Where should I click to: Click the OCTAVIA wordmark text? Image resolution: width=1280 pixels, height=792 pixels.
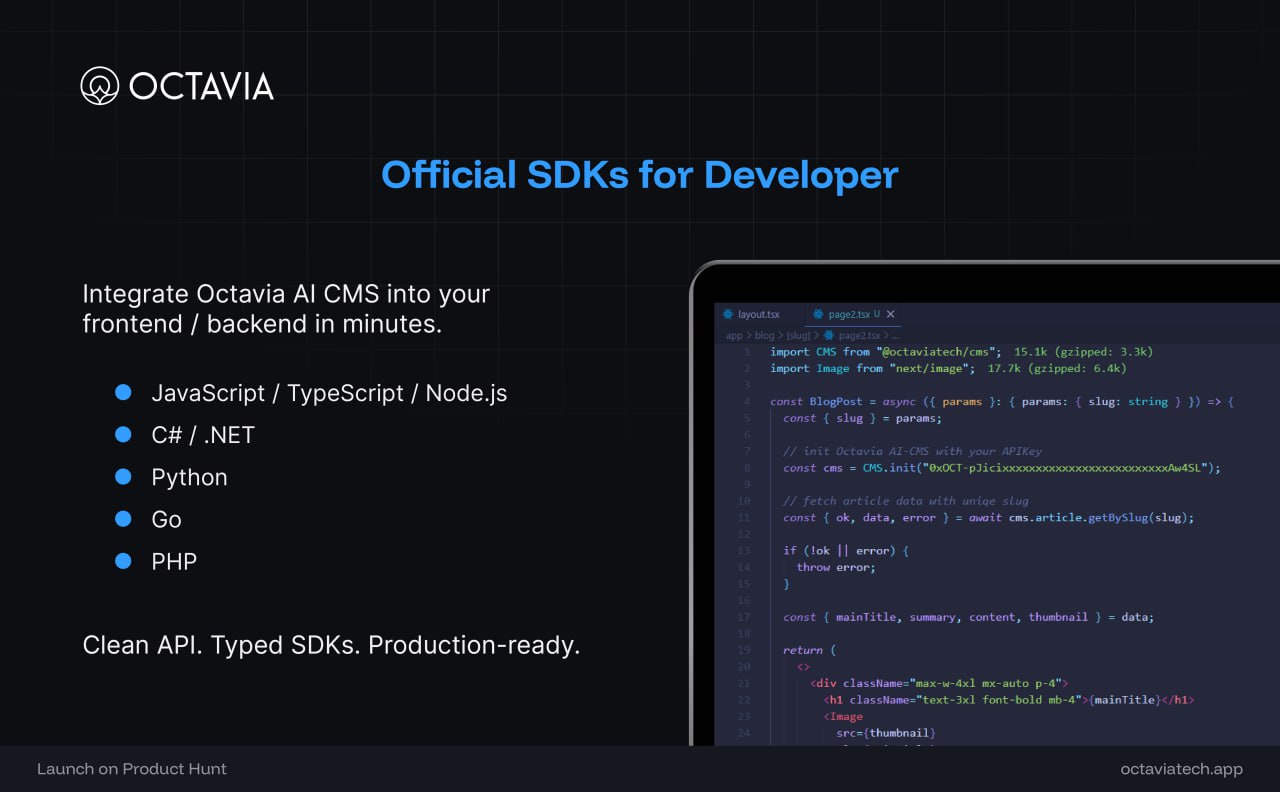coord(201,86)
